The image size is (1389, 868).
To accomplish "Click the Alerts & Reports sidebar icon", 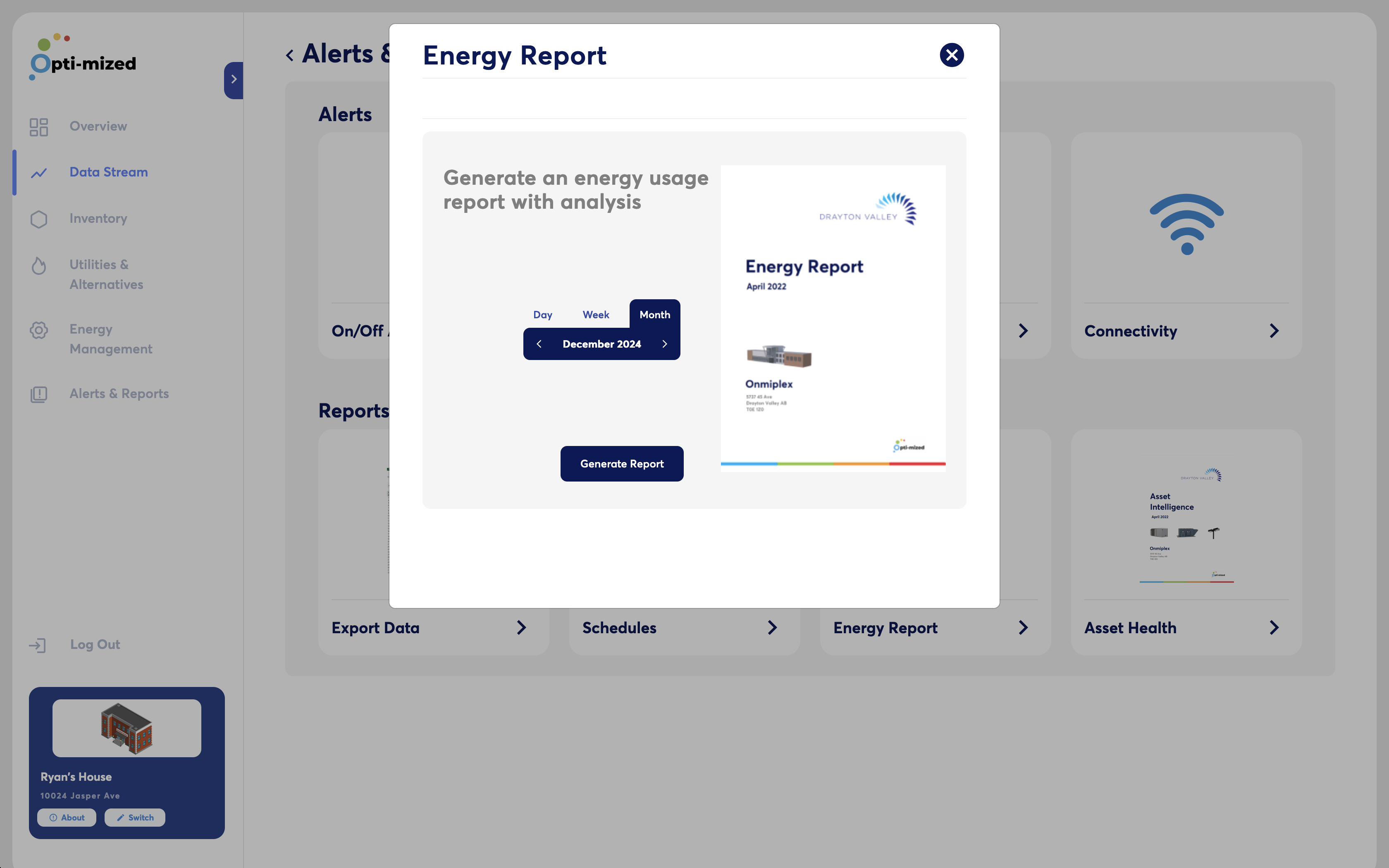I will pyautogui.click(x=38, y=394).
